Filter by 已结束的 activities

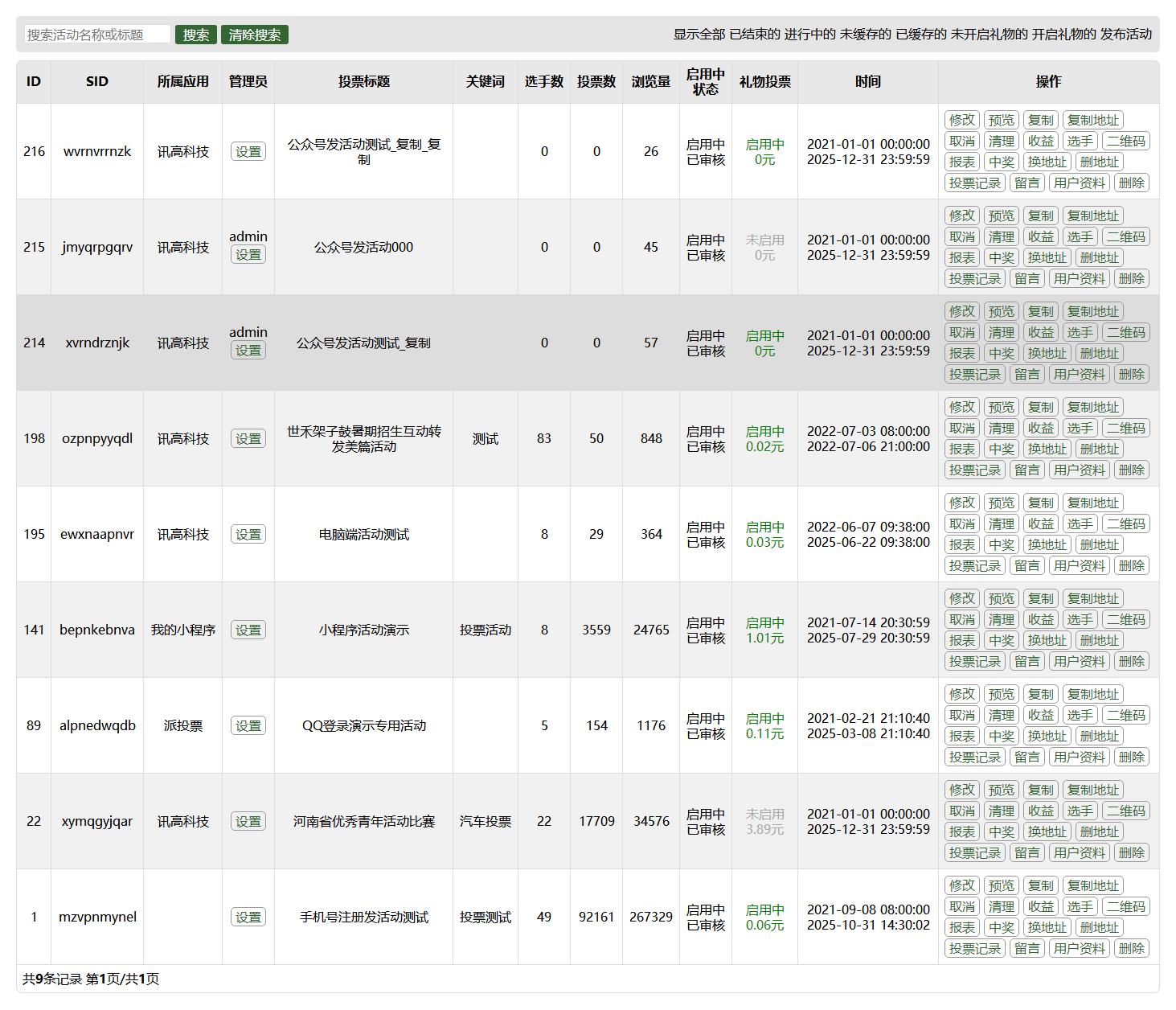click(755, 34)
